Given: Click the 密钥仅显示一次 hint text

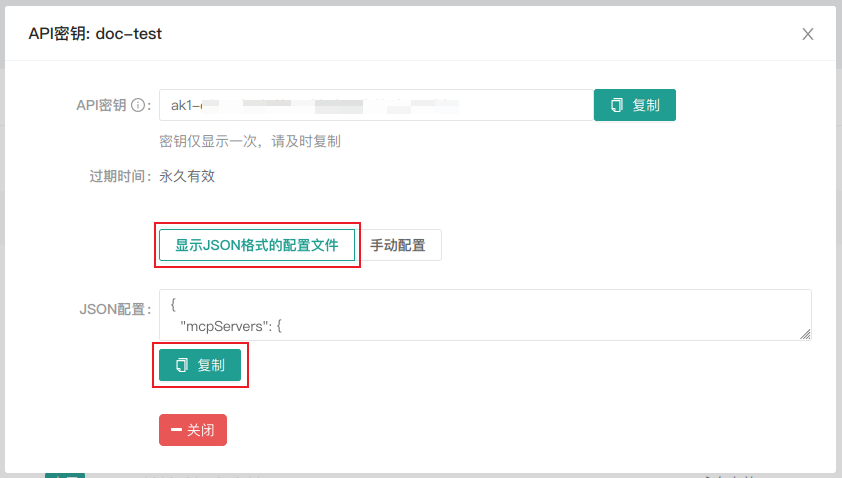Looking at the screenshot, I should click(x=250, y=141).
